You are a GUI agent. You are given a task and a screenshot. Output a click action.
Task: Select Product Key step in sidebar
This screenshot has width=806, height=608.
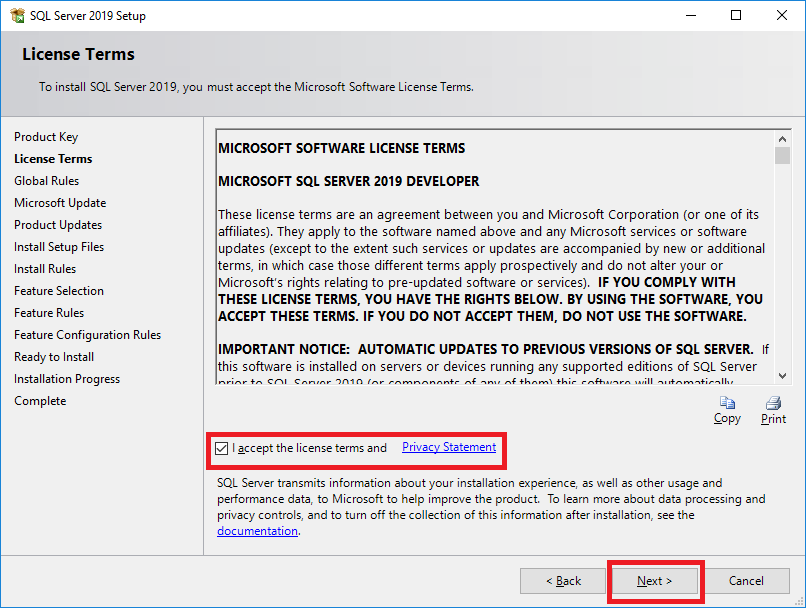coord(46,137)
